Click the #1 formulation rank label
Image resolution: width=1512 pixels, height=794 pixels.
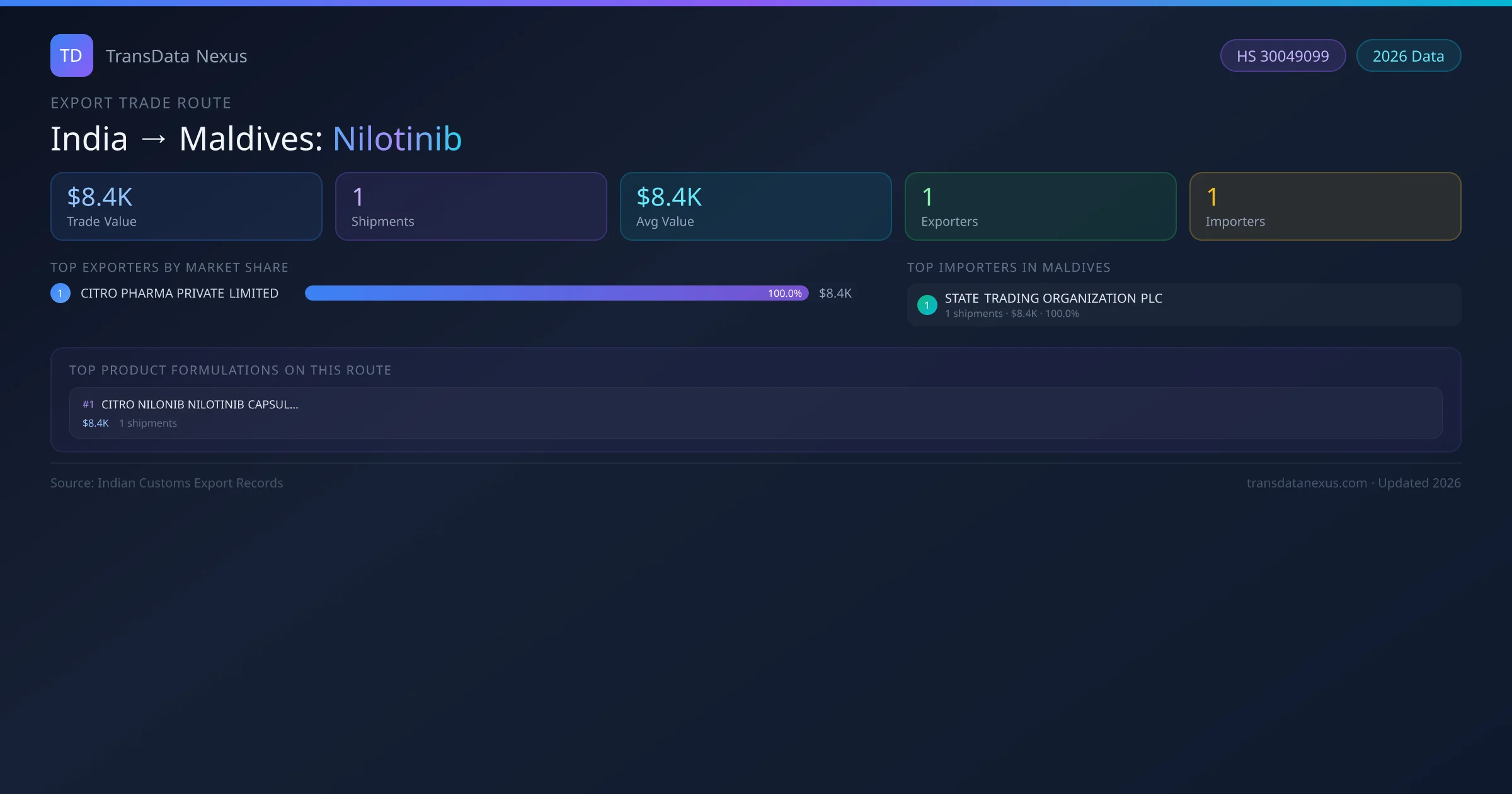88,405
